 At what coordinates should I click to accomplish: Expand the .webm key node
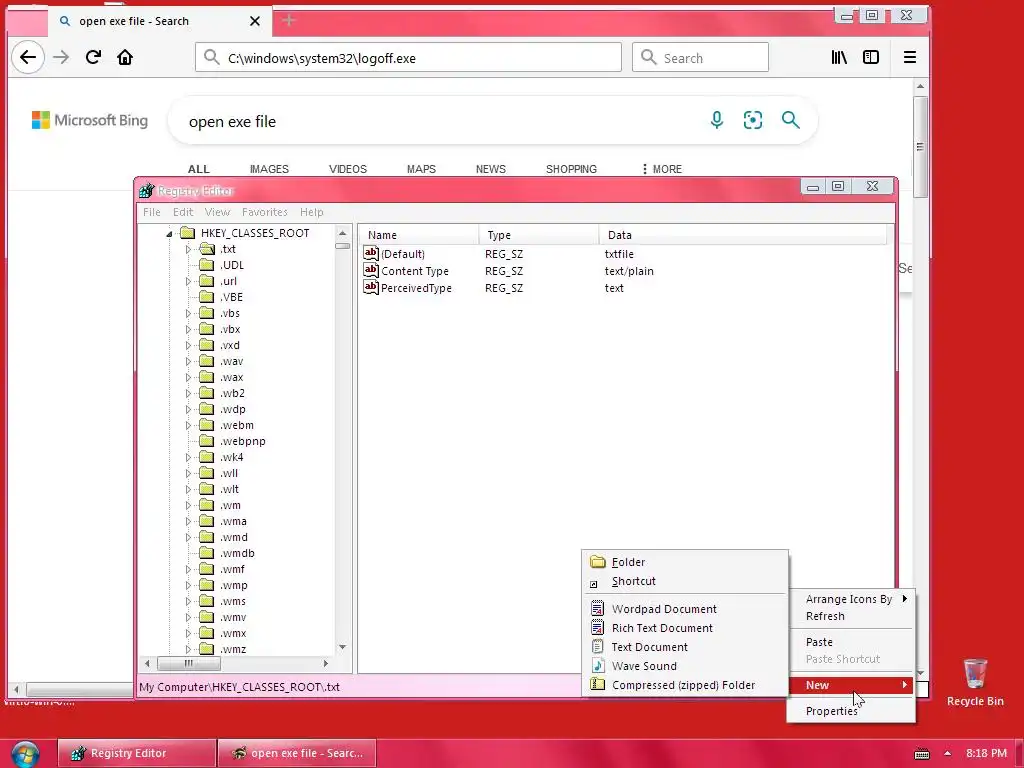click(188, 425)
